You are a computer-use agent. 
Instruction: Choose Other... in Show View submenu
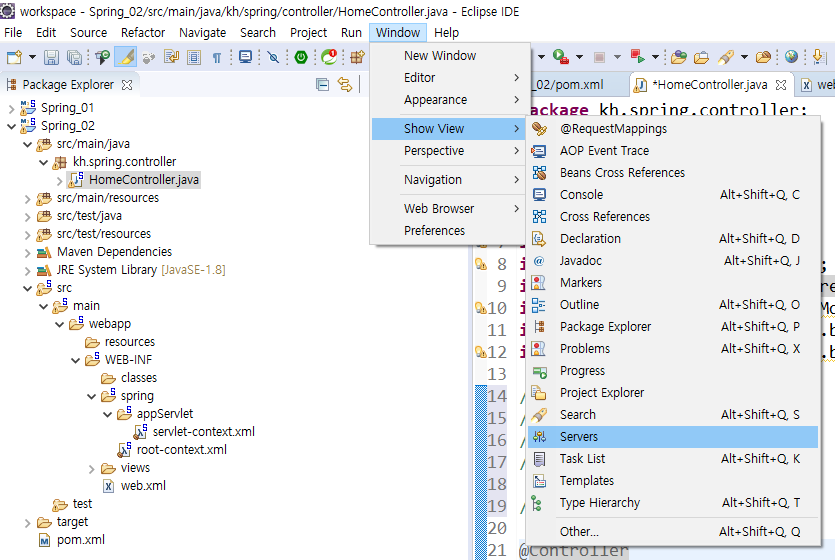(x=673, y=531)
